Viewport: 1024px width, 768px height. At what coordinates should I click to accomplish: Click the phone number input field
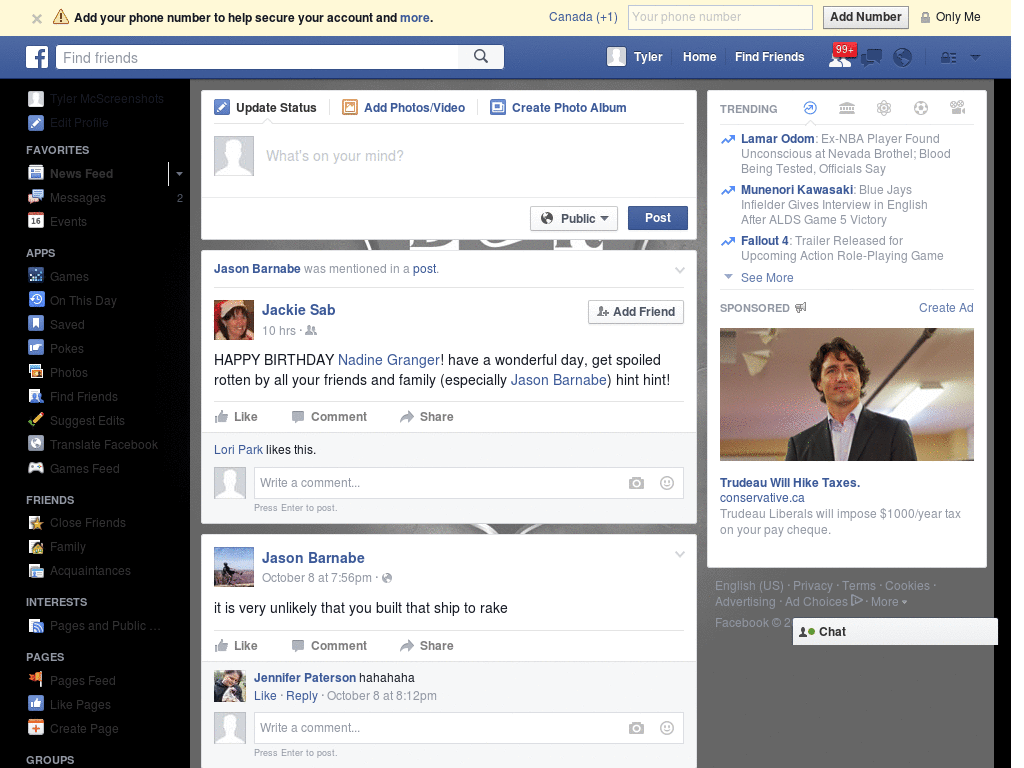tap(720, 17)
